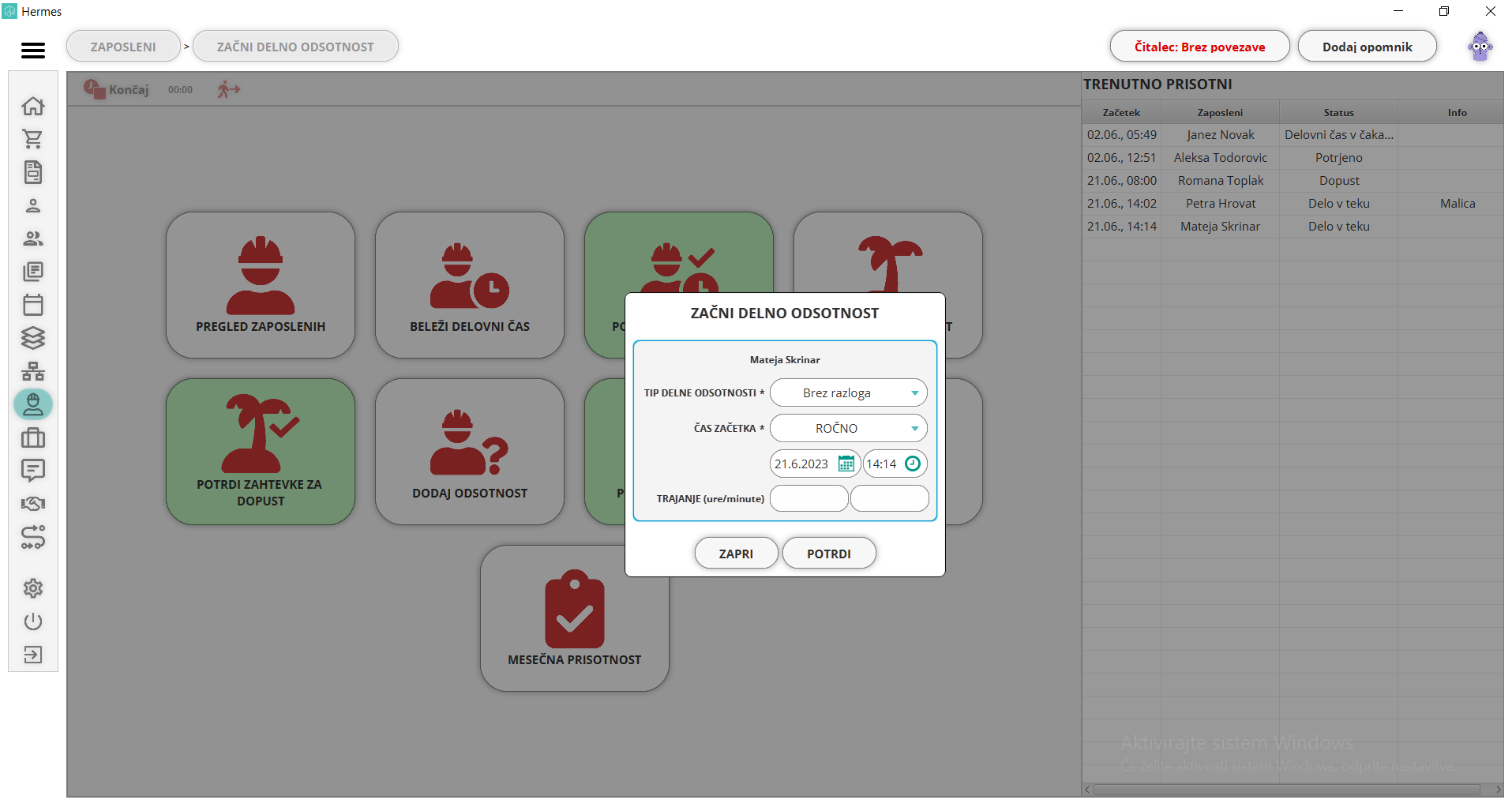Open single person icon in sidebar
The width and height of the screenshot is (1512, 811).
[x=33, y=205]
